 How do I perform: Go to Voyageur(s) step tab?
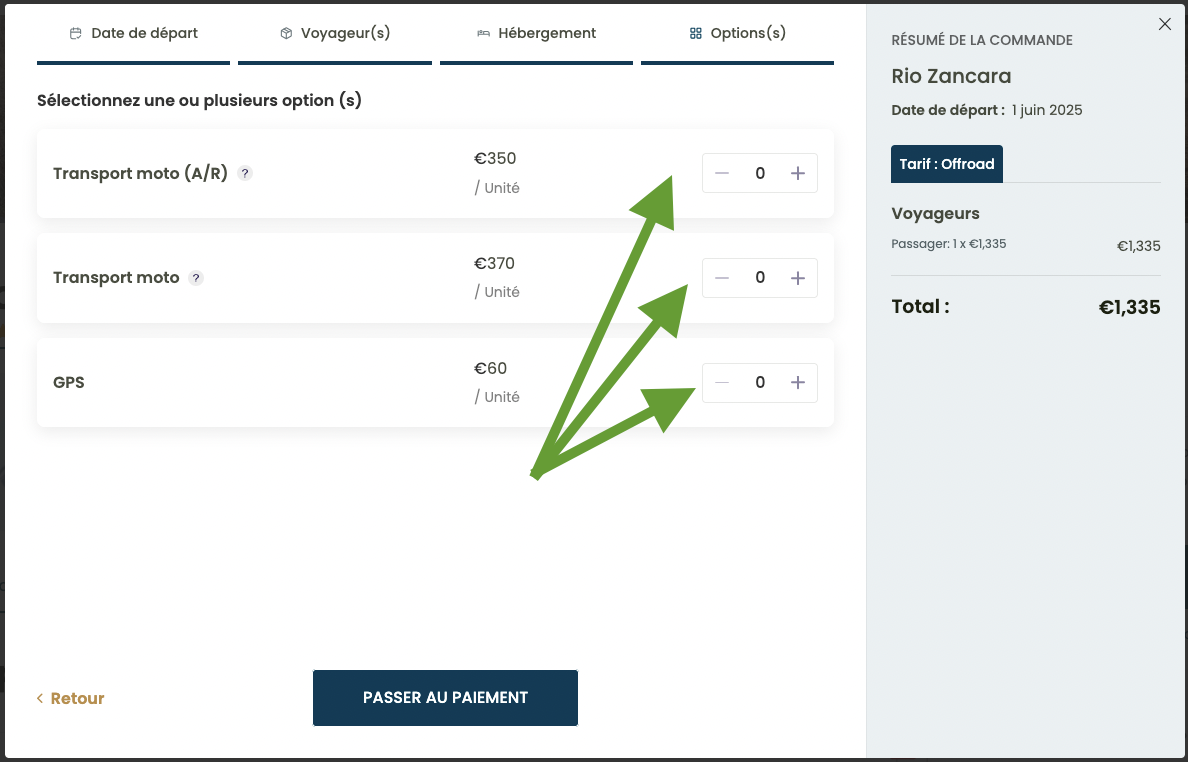(335, 33)
